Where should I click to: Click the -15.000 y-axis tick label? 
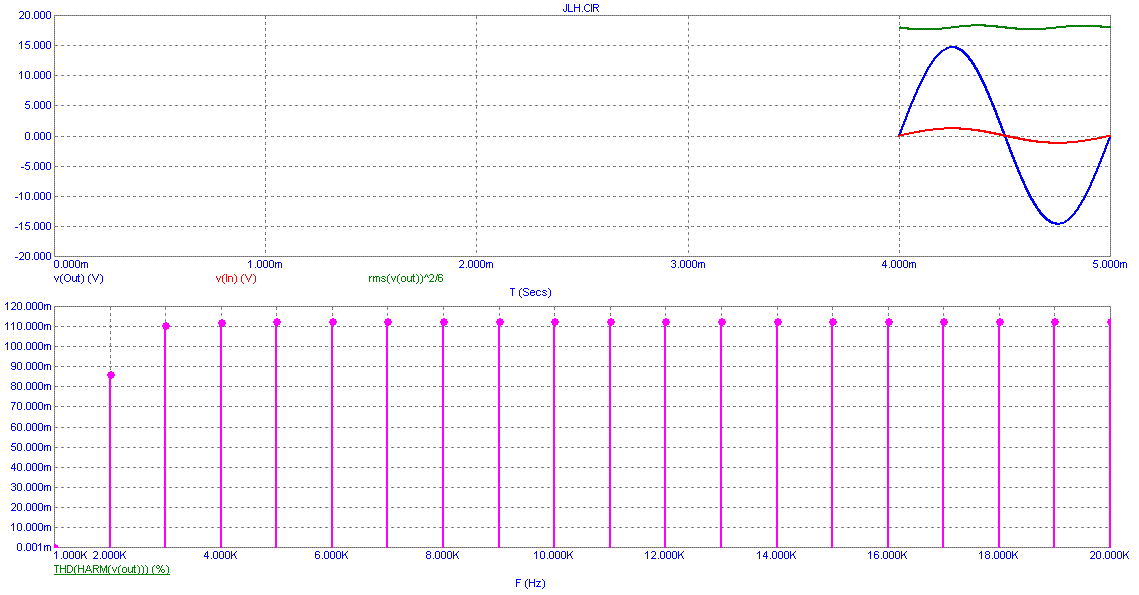pos(35,226)
